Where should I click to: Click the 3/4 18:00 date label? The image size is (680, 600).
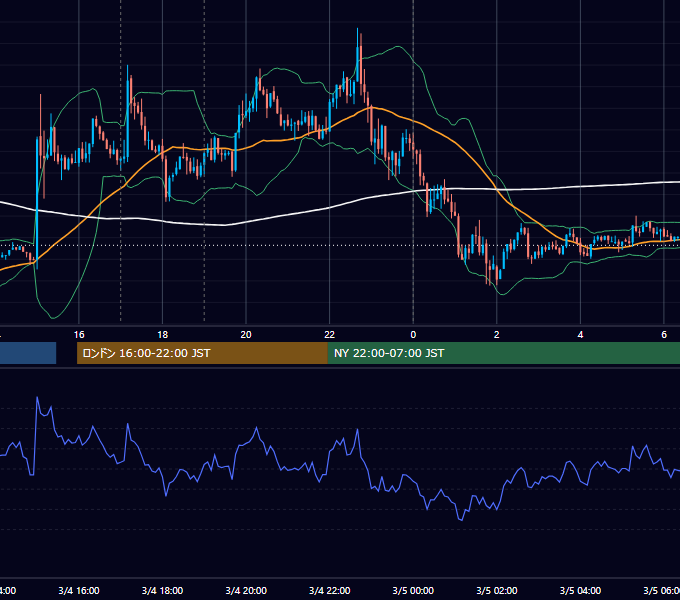click(x=163, y=590)
